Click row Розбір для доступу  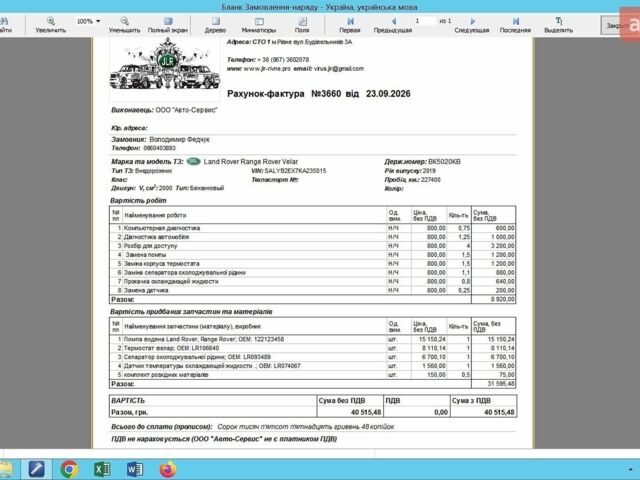tap(313, 246)
